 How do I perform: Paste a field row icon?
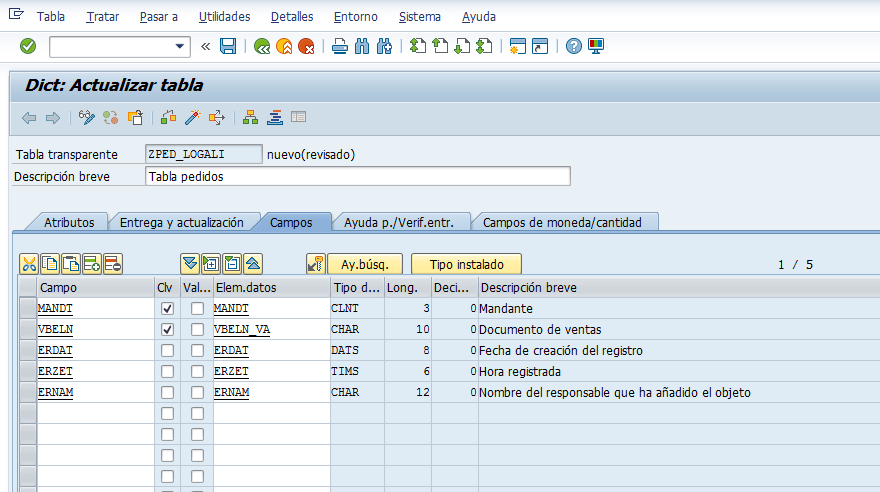click(x=71, y=264)
